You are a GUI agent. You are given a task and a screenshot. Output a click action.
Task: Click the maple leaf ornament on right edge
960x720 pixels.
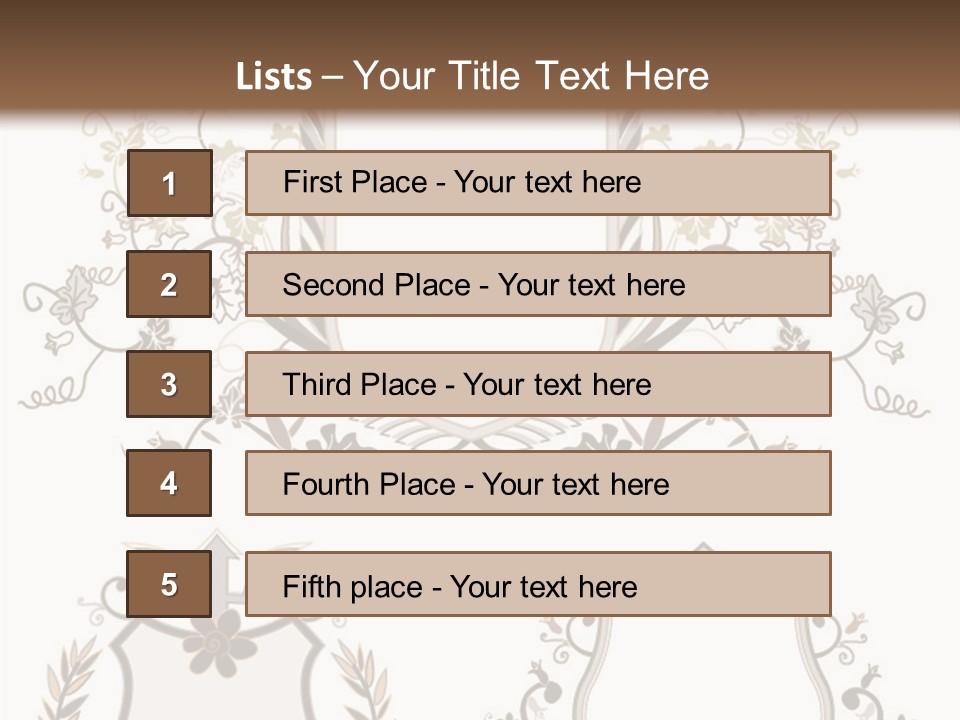(882, 299)
